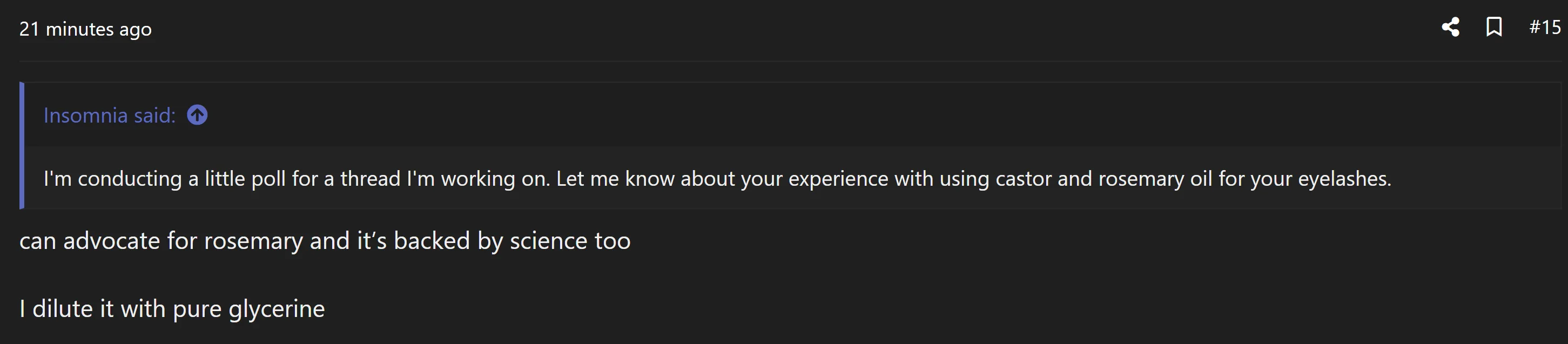Viewport: 1568px width, 344px height.
Task: Click the word "eyelashes" in the quote
Action: (x=1343, y=178)
